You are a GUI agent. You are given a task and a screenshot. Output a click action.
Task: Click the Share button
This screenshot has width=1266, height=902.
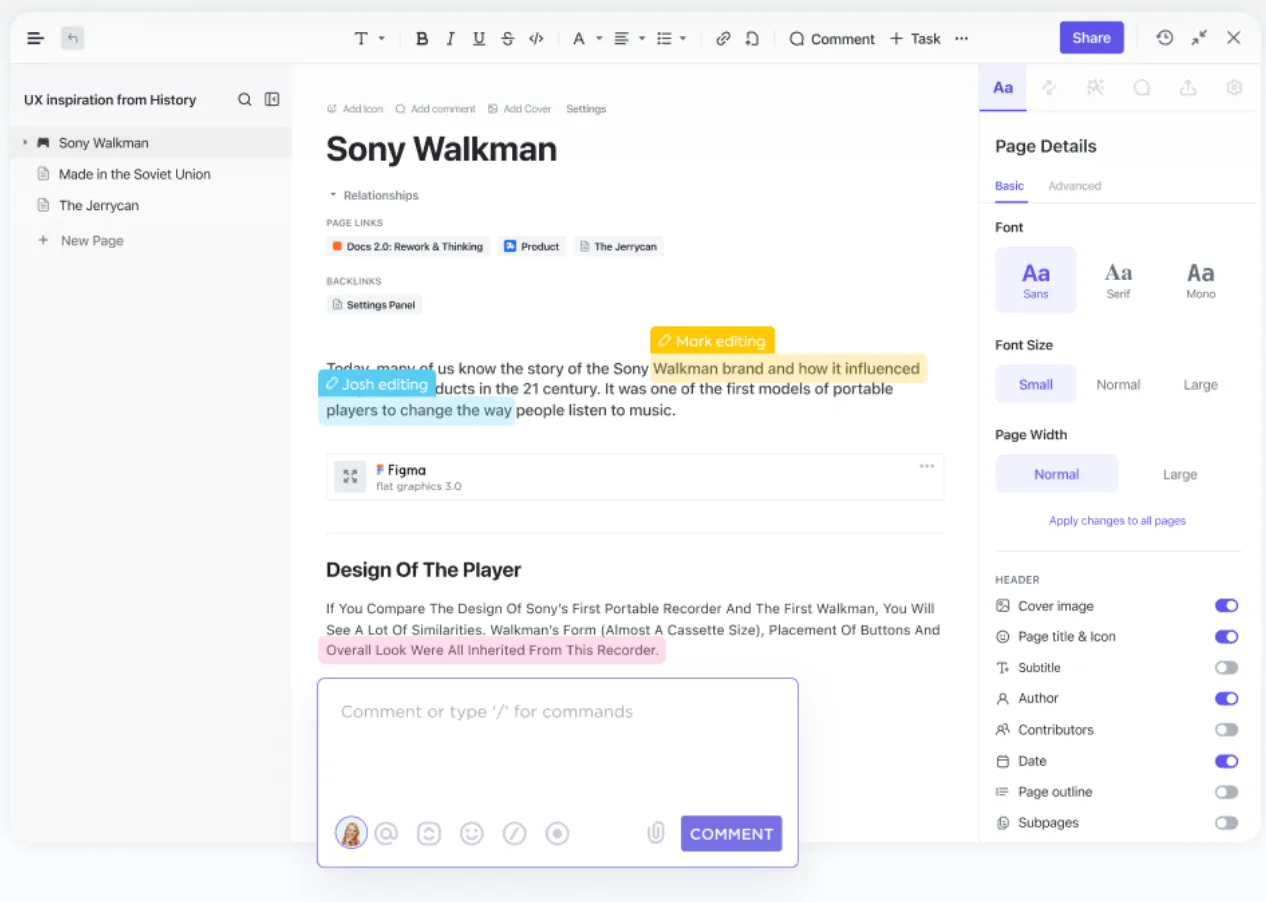tap(1091, 38)
